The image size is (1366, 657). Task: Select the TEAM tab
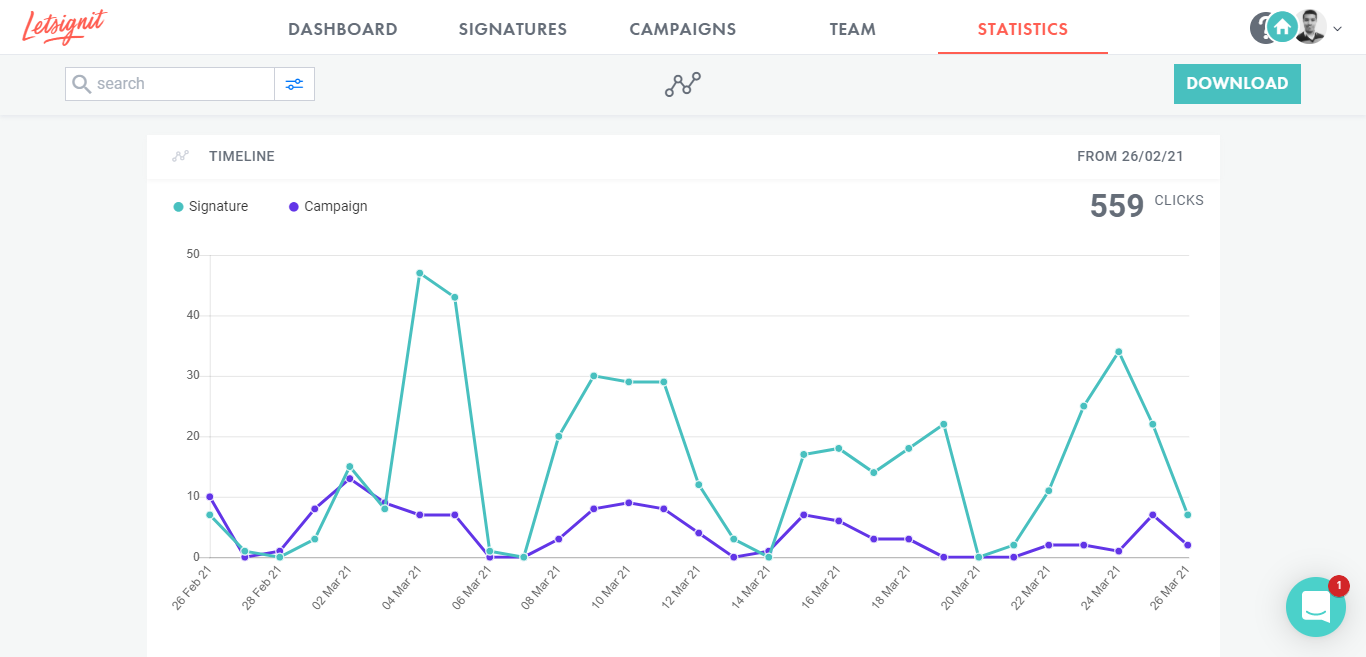[x=852, y=29]
